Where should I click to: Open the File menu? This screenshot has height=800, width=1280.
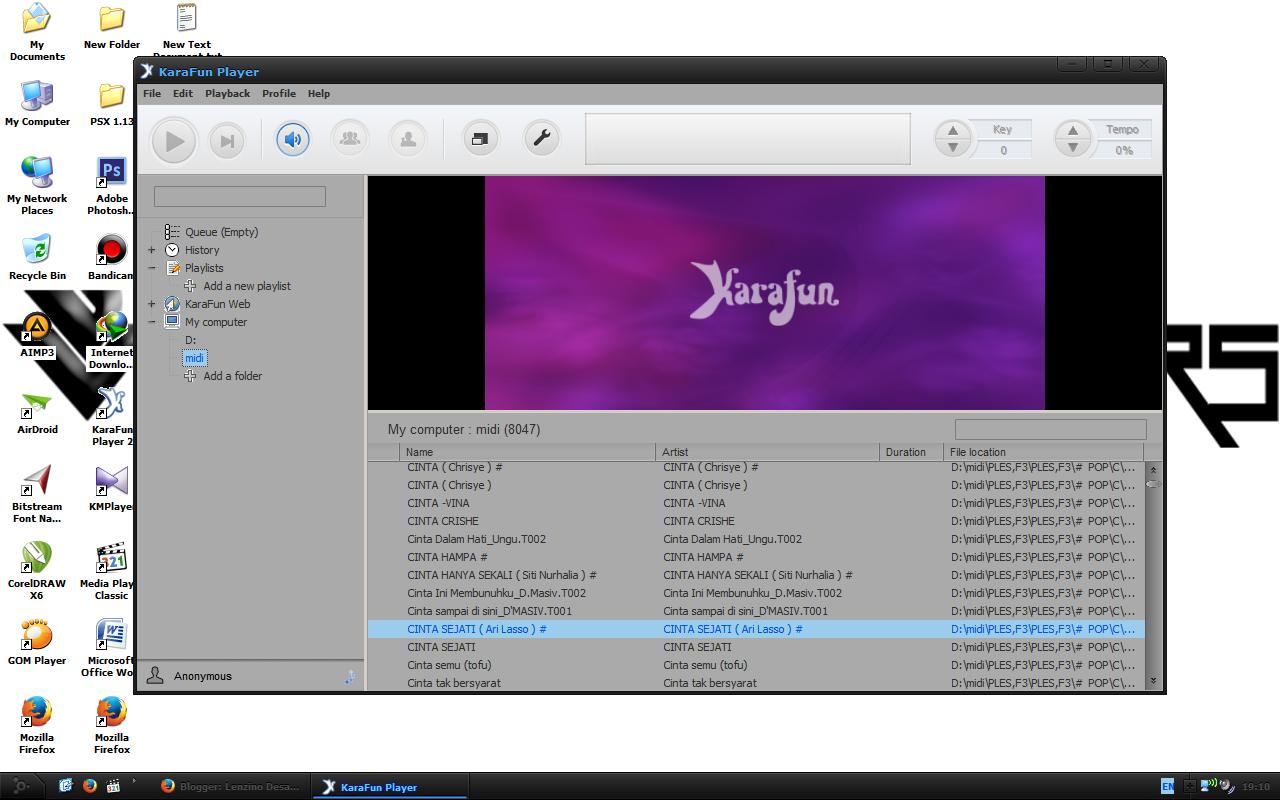point(152,93)
